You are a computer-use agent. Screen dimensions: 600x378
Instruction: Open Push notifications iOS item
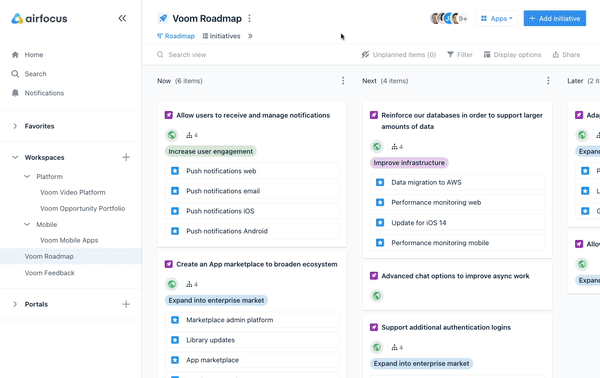coord(252,211)
